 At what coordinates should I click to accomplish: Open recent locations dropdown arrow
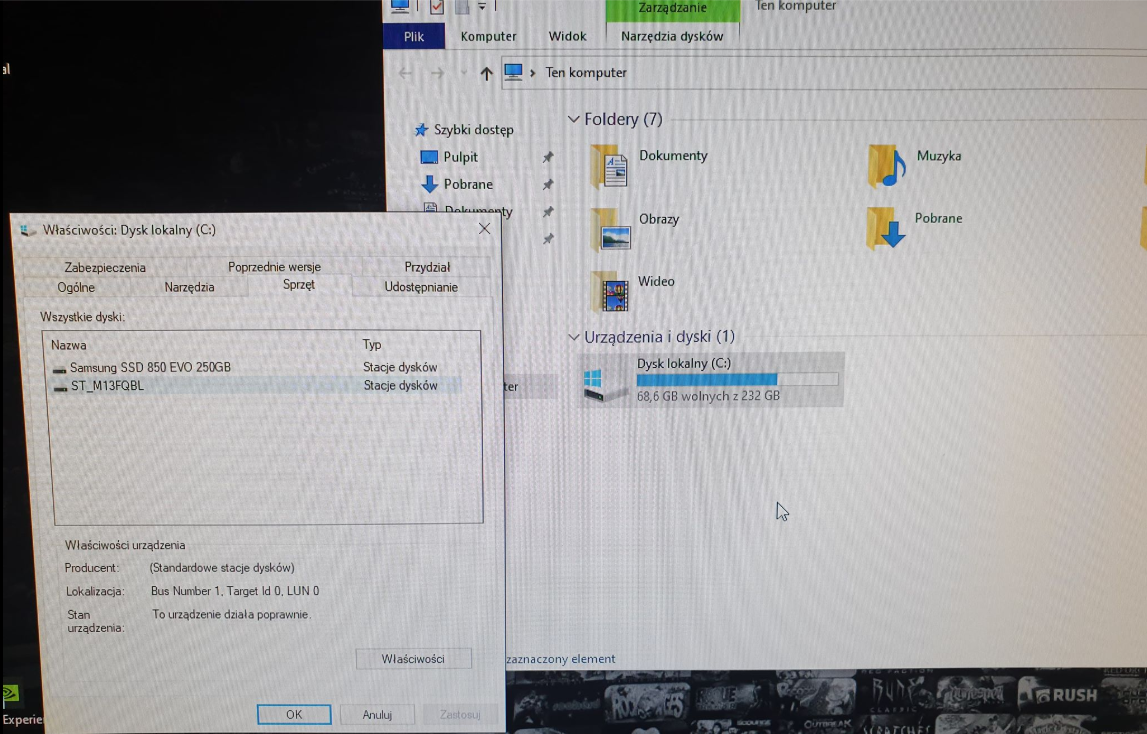(x=463, y=72)
